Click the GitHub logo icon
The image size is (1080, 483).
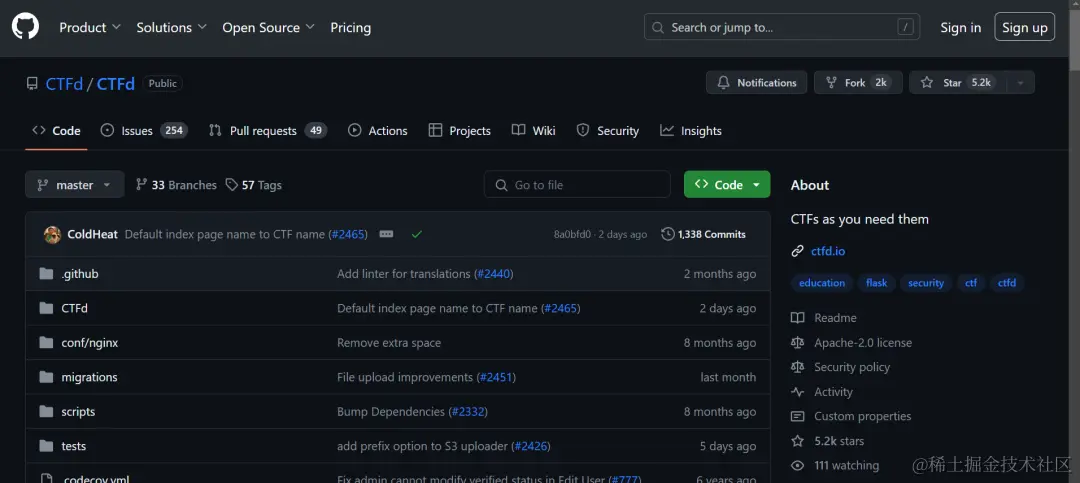[26, 27]
